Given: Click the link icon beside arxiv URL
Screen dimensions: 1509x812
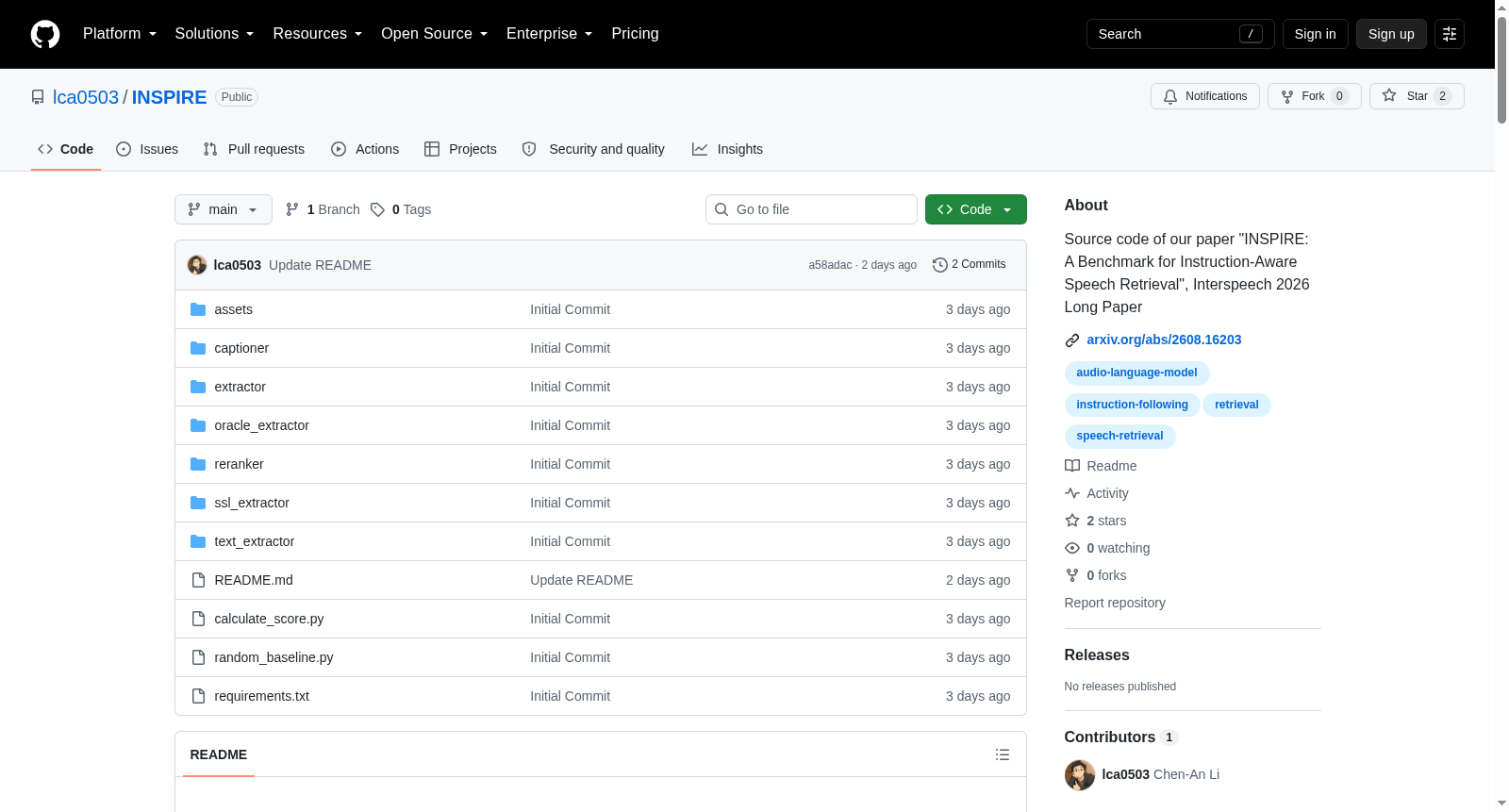Looking at the screenshot, I should tap(1072, 340).
